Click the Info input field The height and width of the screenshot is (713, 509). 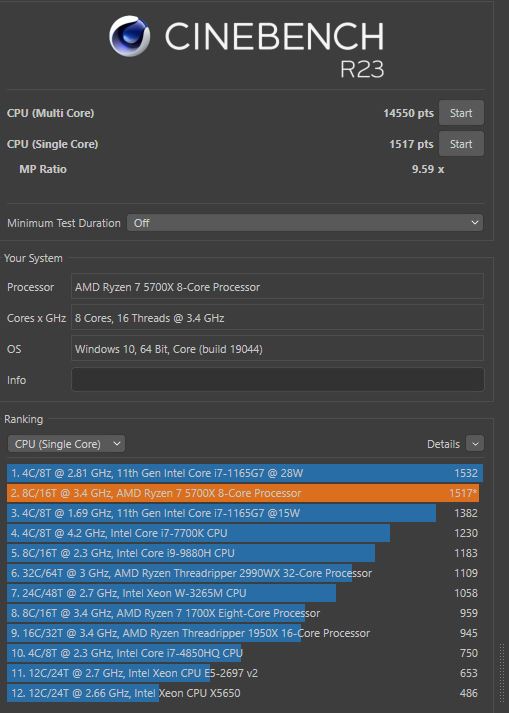point(277,380)
